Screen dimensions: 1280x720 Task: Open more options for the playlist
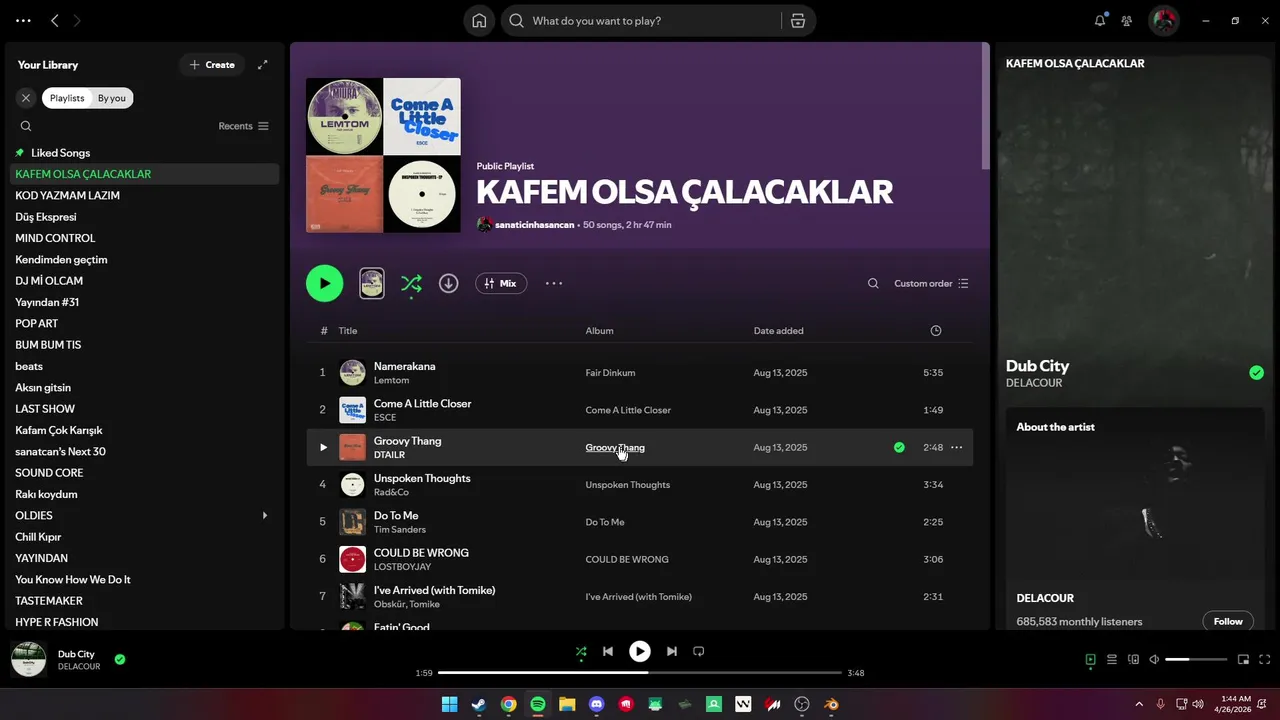[554, 283]
